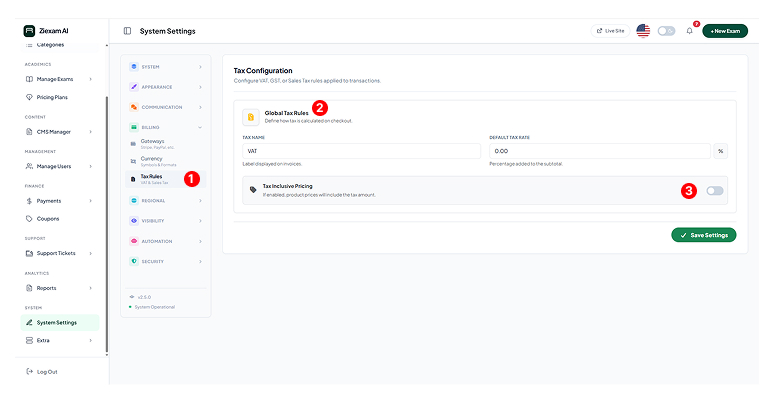Click the Global Tax Rules document icon
This screenshot has width=774, height=403.
(x=251, y=117)
